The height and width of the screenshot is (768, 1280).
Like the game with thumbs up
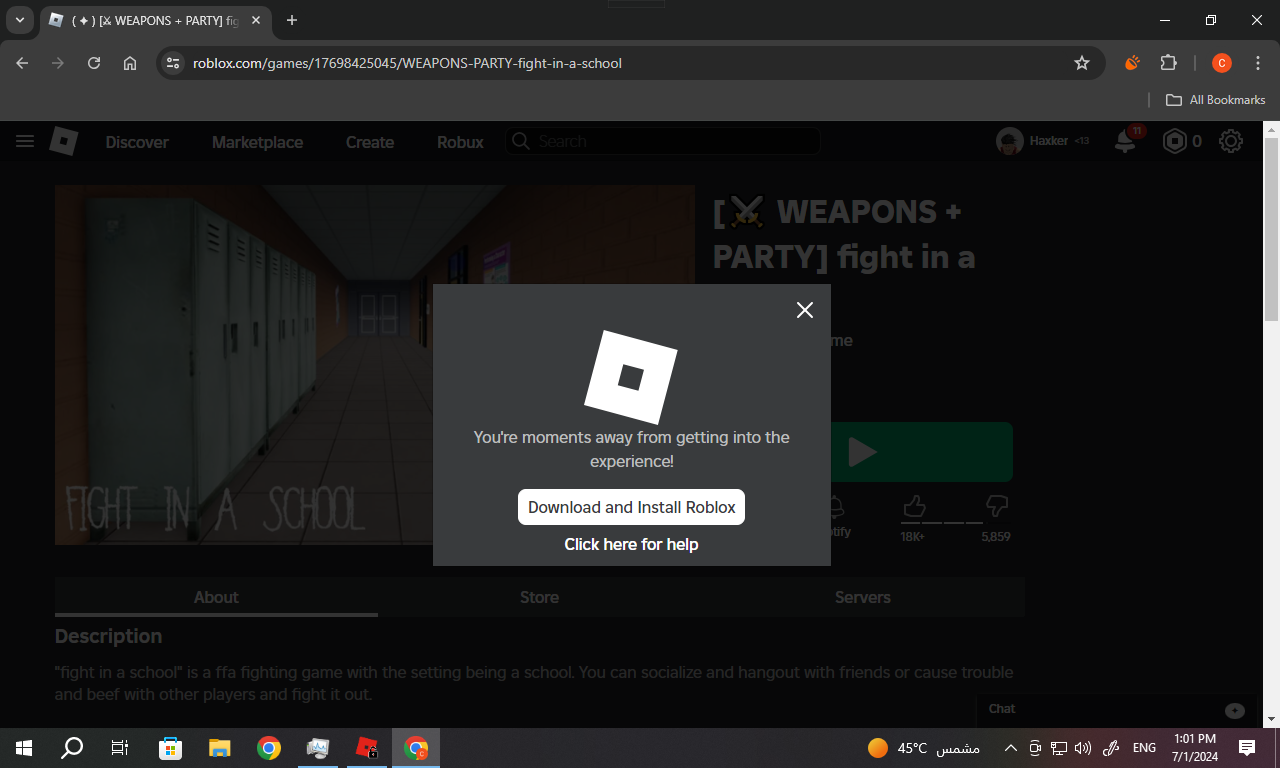(x=914, y=506)
